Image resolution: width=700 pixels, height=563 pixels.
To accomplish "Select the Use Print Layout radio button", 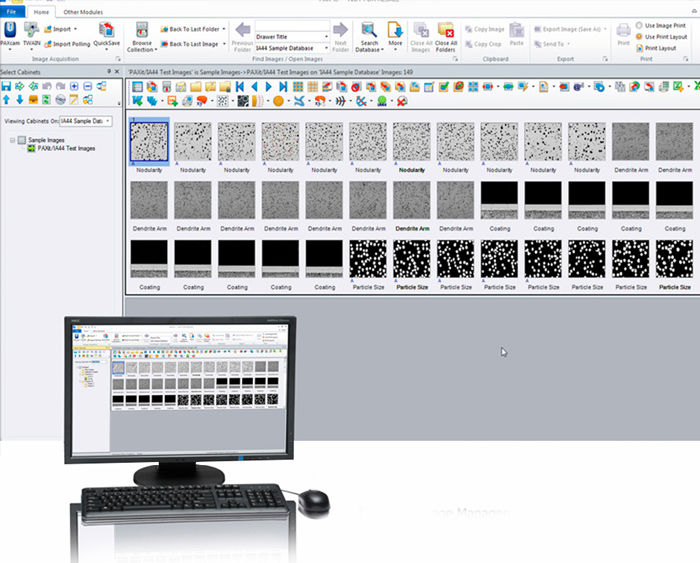I will point(640,36).
